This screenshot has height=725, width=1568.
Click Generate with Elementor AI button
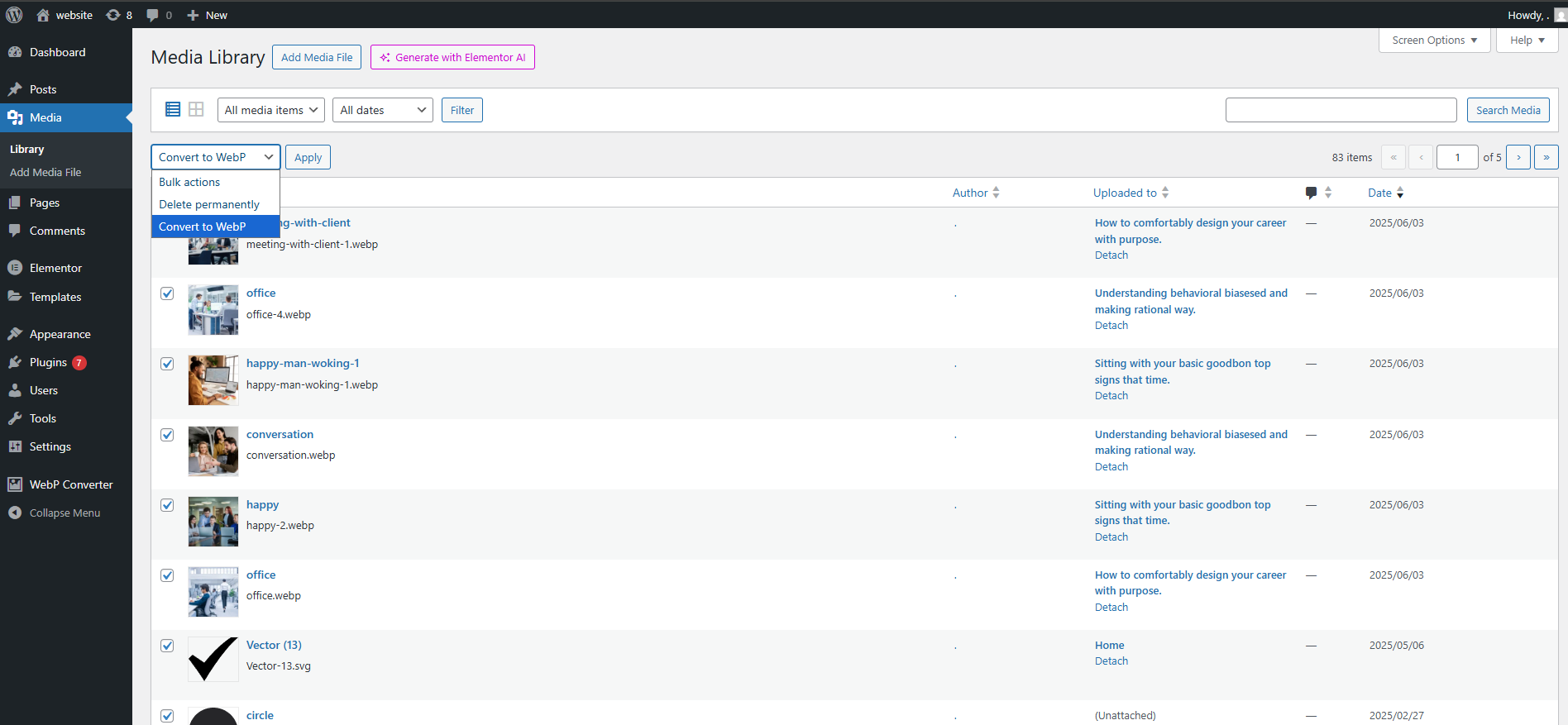[x=452, y=57]
